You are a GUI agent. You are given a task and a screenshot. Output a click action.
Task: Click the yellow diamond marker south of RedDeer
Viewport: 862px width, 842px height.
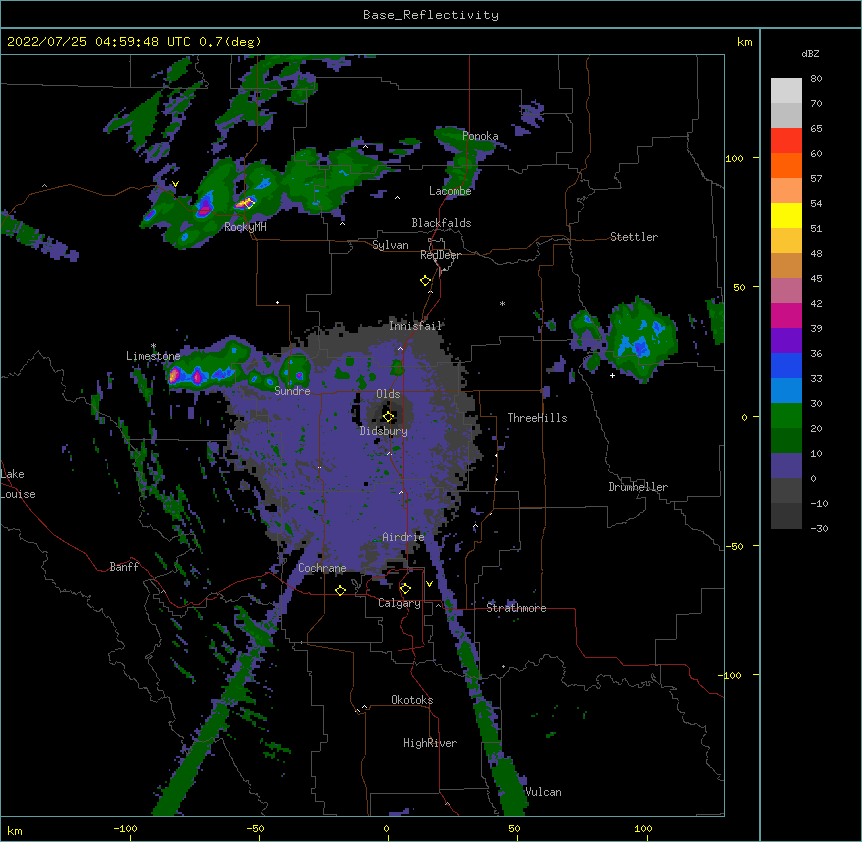[425, 281]
